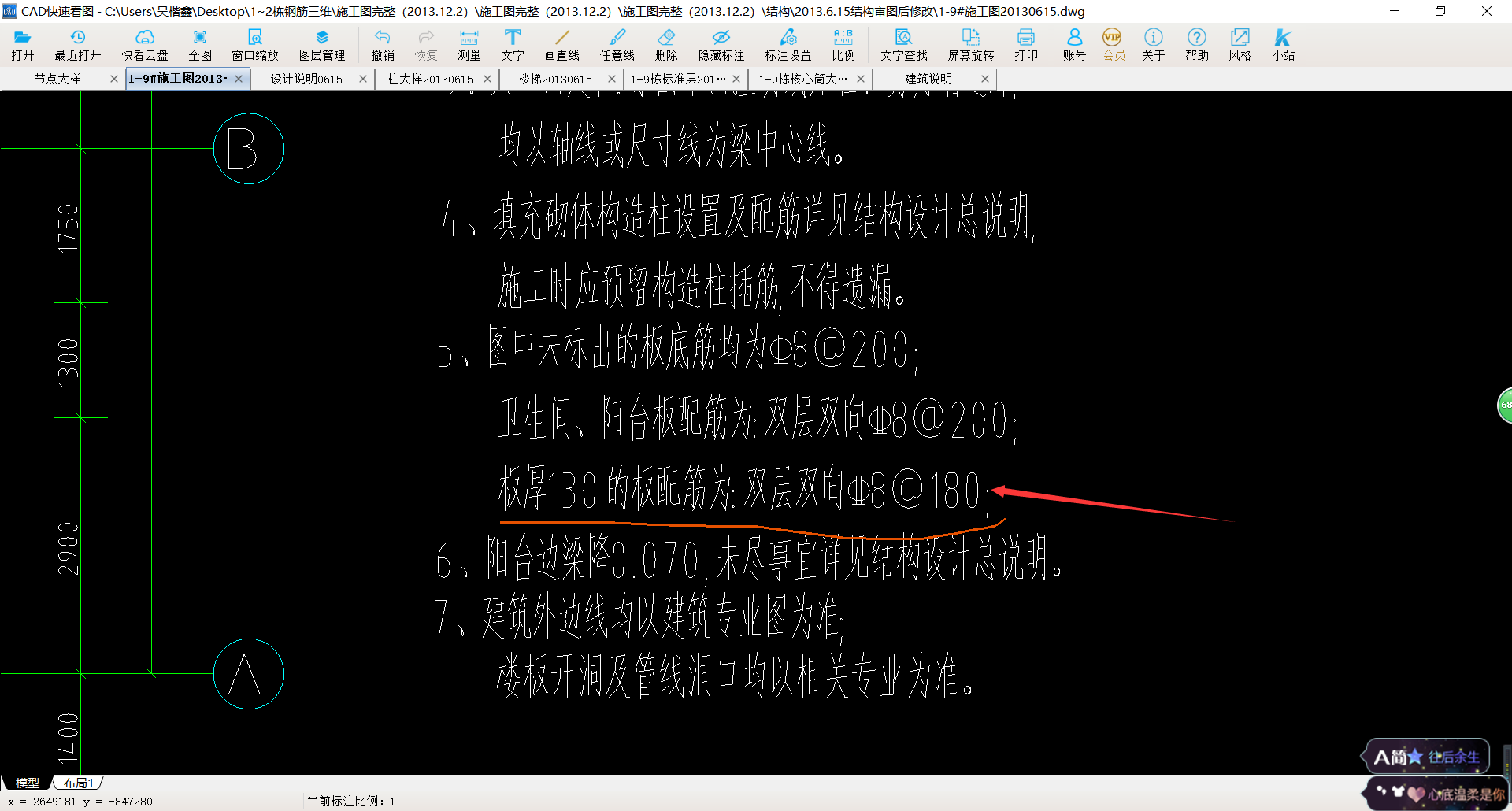Toggle 隐藏标注 hide annotations
Screen dimensions: 1512x811
[721, 45]
